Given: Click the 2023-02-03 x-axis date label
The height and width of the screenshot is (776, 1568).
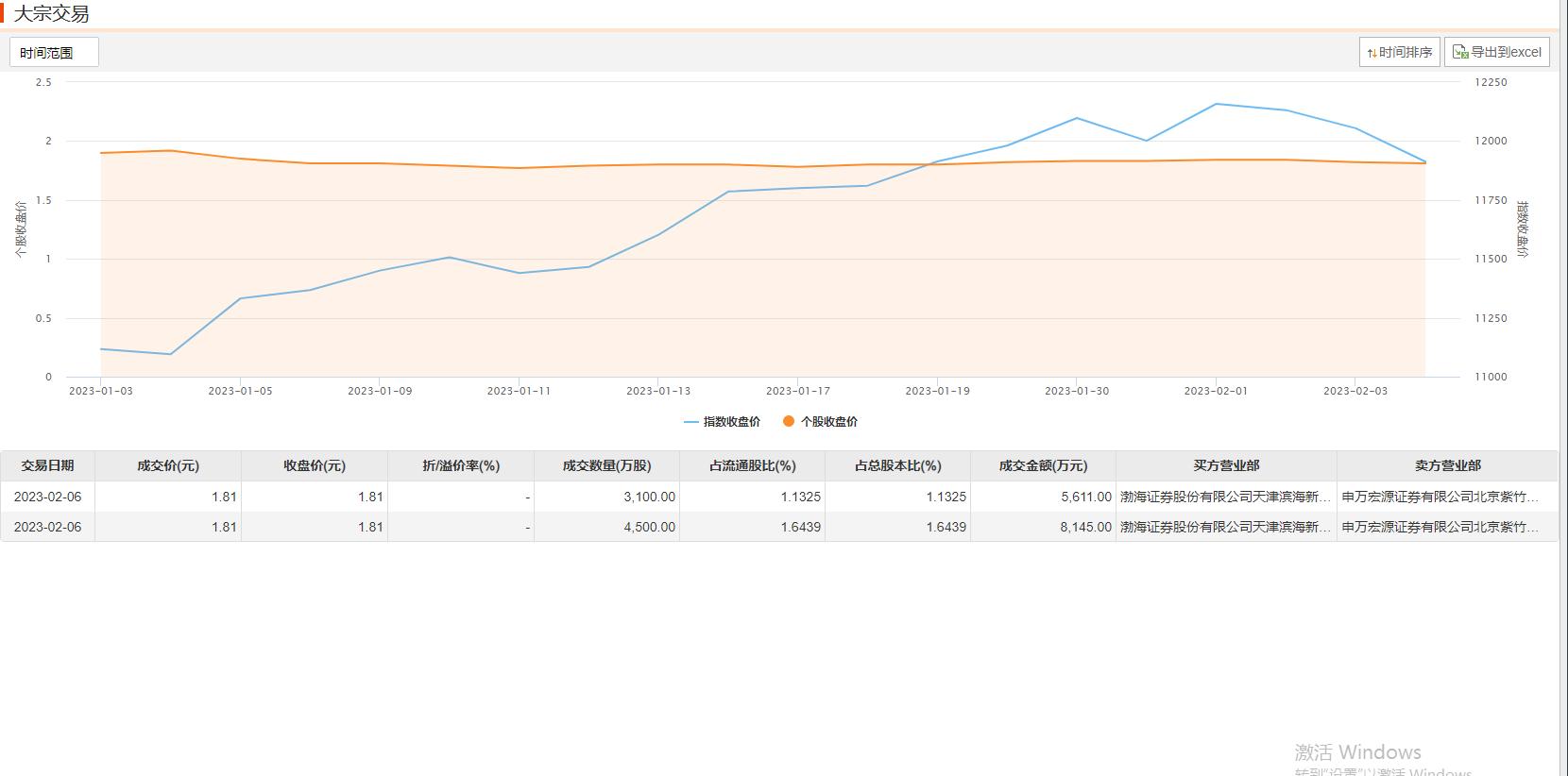Looking at the screenshot, I should point(1355,391).
